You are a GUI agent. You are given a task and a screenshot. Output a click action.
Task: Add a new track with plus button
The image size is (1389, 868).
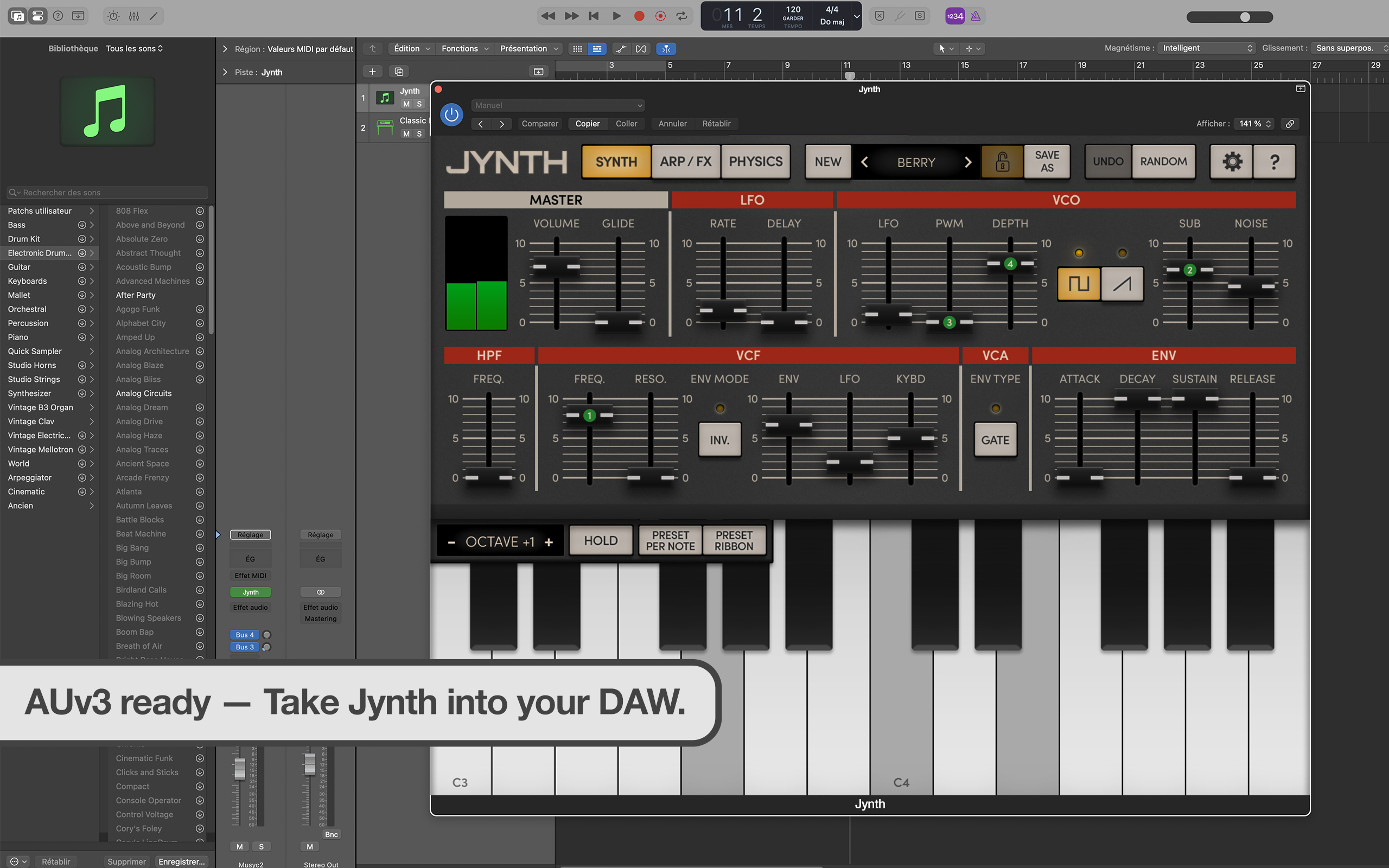point(372,72)
